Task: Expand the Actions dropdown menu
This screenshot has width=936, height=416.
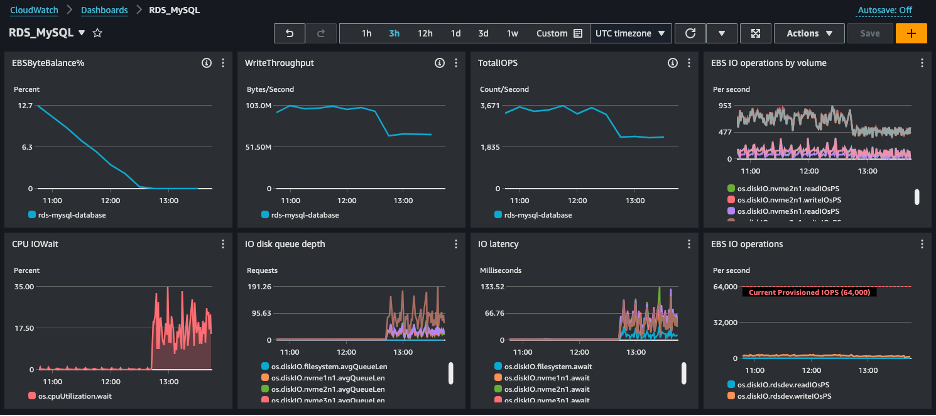Action: tap(809, 33)
